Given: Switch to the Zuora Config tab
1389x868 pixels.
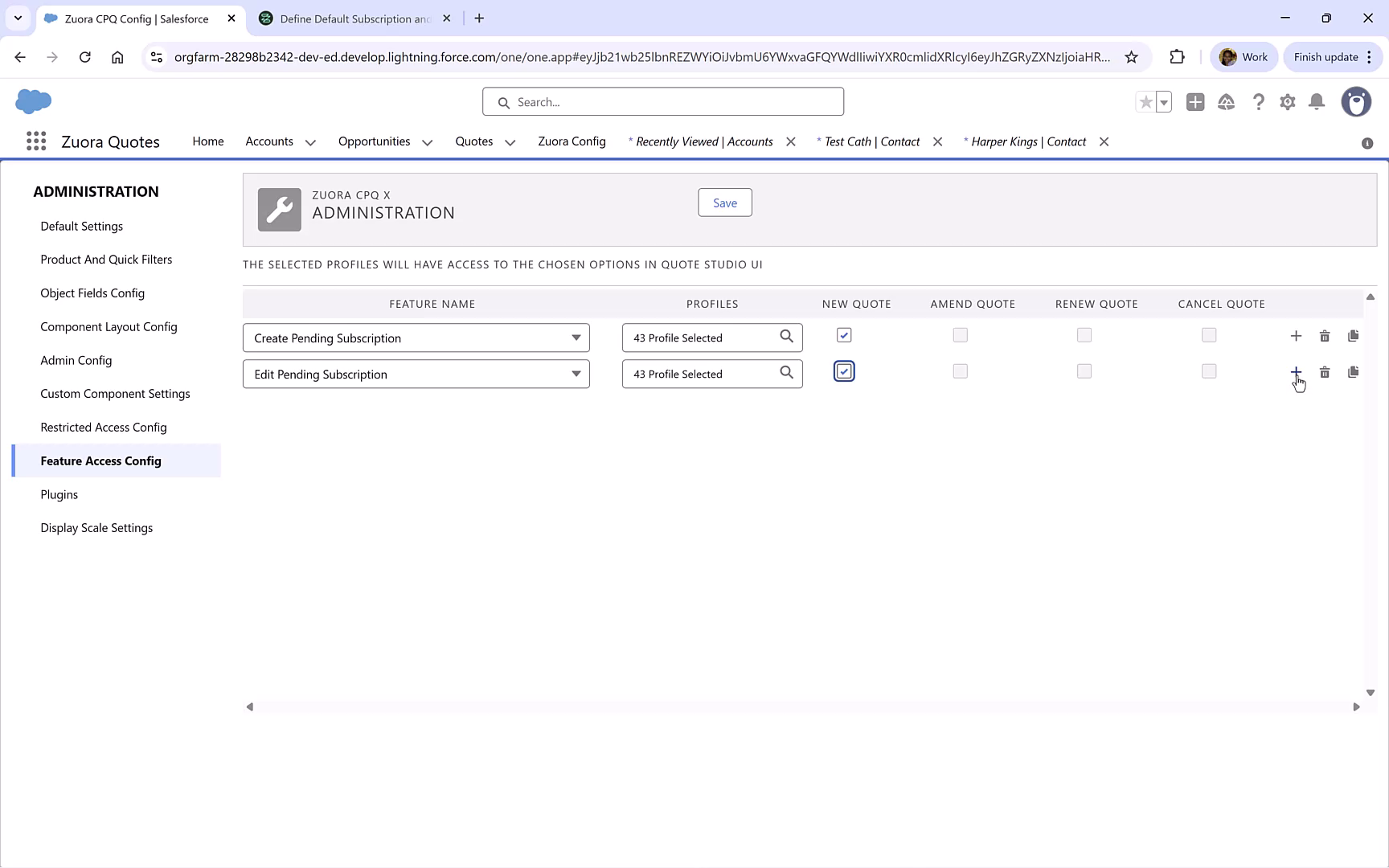Looking at the screenshot, I should pyautogui.click(x=572, y=141).
